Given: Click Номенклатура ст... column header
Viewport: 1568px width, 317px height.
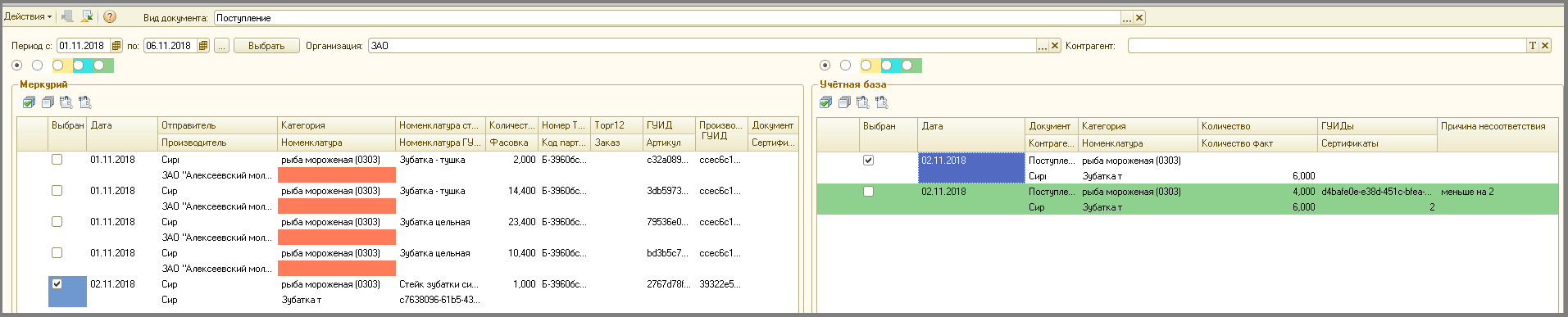Looking at the screenshot, I should 440,125.
